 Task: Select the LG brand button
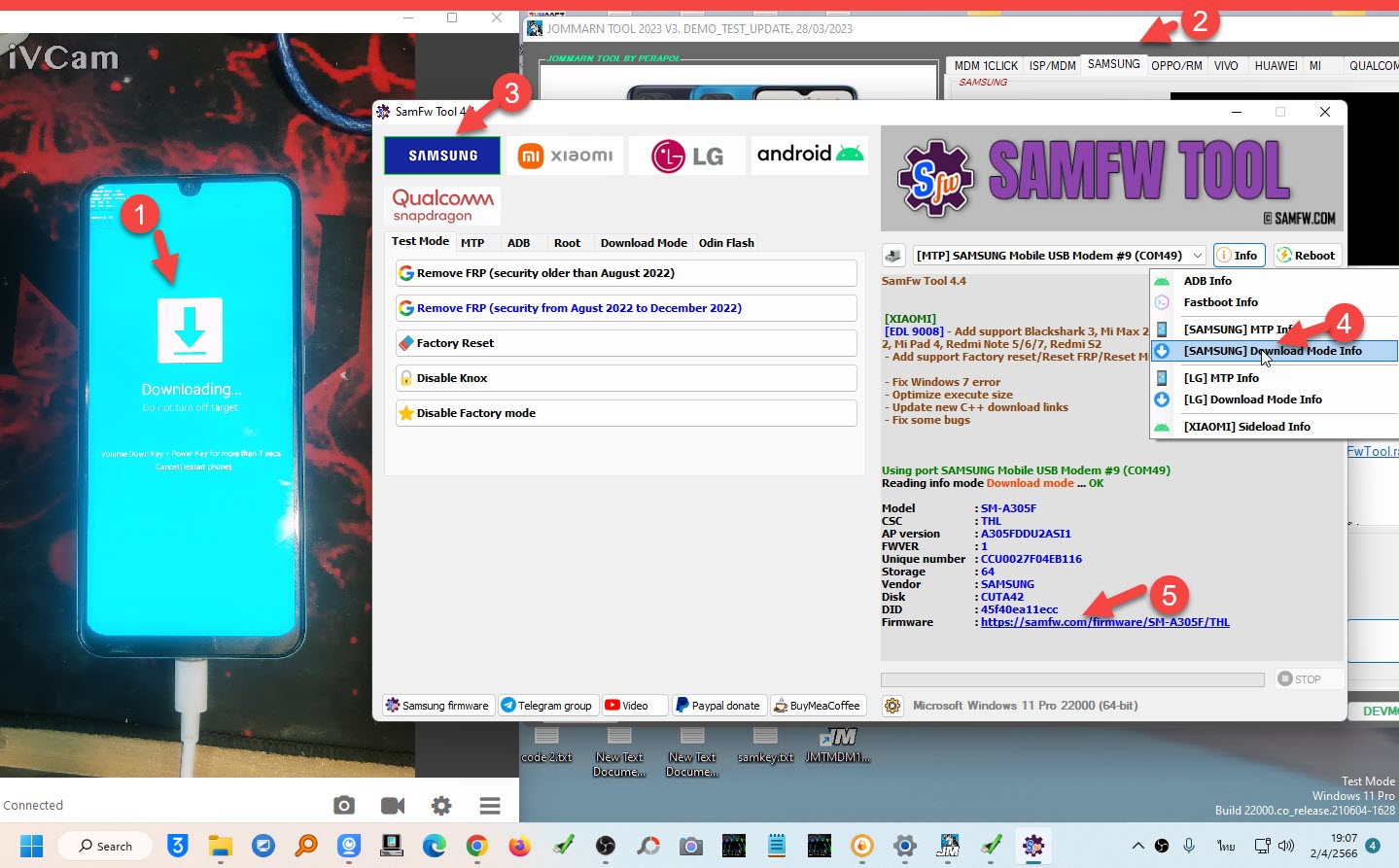pos(687,156)
